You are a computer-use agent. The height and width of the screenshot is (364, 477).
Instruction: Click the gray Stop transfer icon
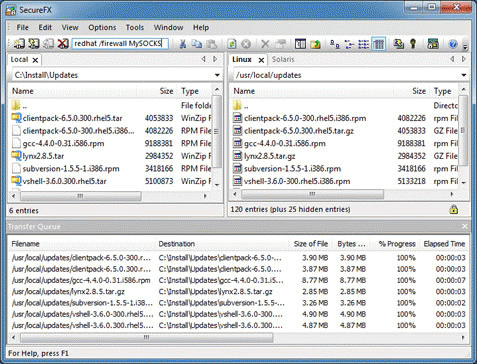[246, 44]
